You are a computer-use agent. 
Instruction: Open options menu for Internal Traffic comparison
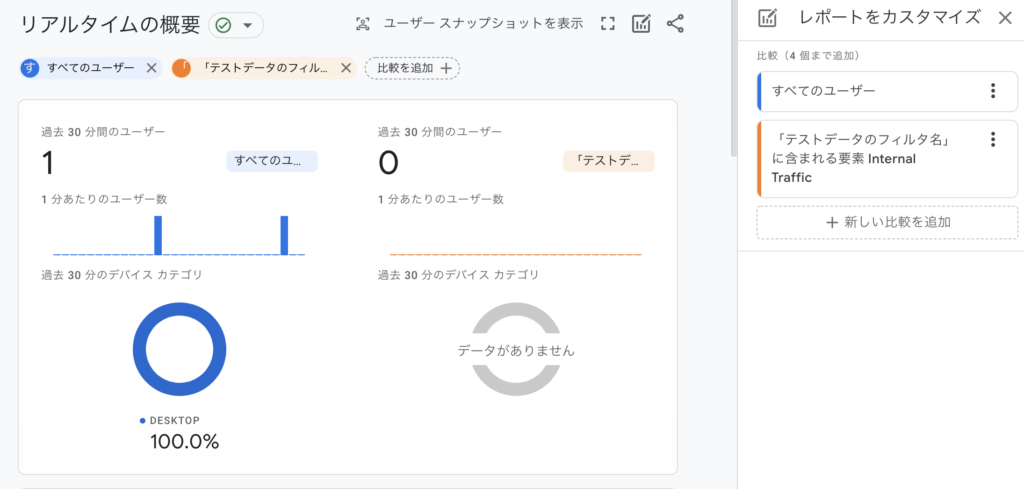tap(992, 140)
